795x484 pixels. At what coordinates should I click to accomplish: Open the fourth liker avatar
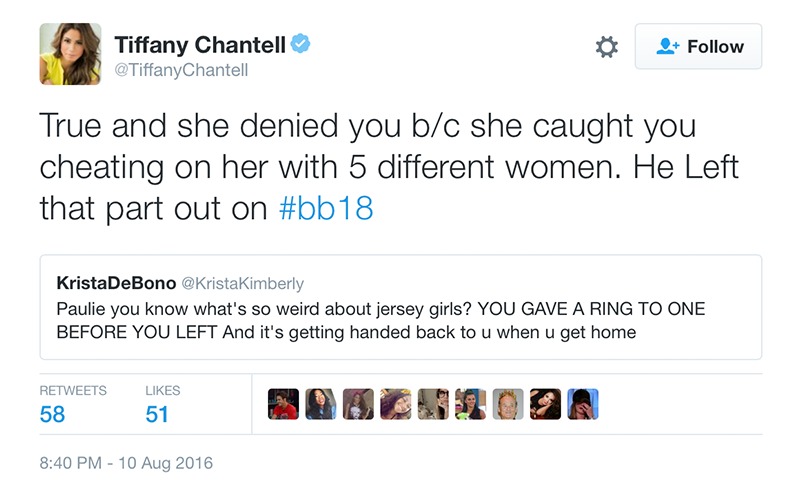(396, 404)
